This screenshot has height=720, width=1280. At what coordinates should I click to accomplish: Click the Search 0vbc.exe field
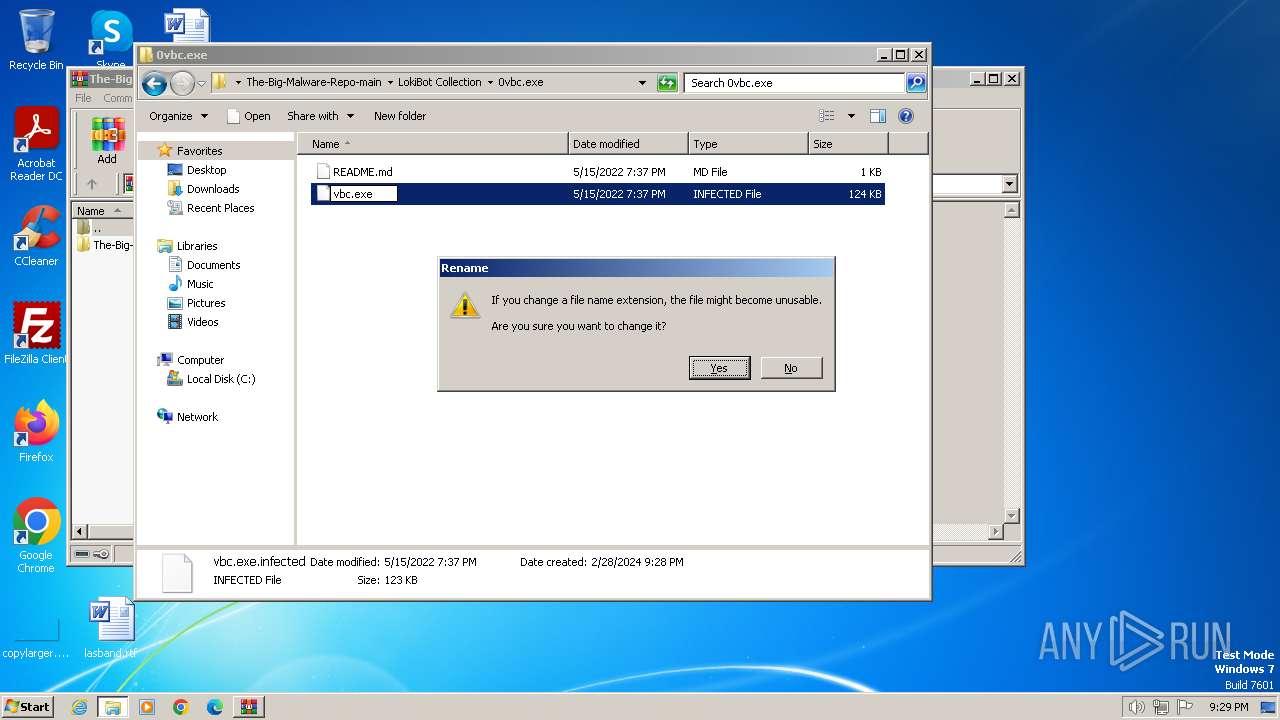point(795,83)
